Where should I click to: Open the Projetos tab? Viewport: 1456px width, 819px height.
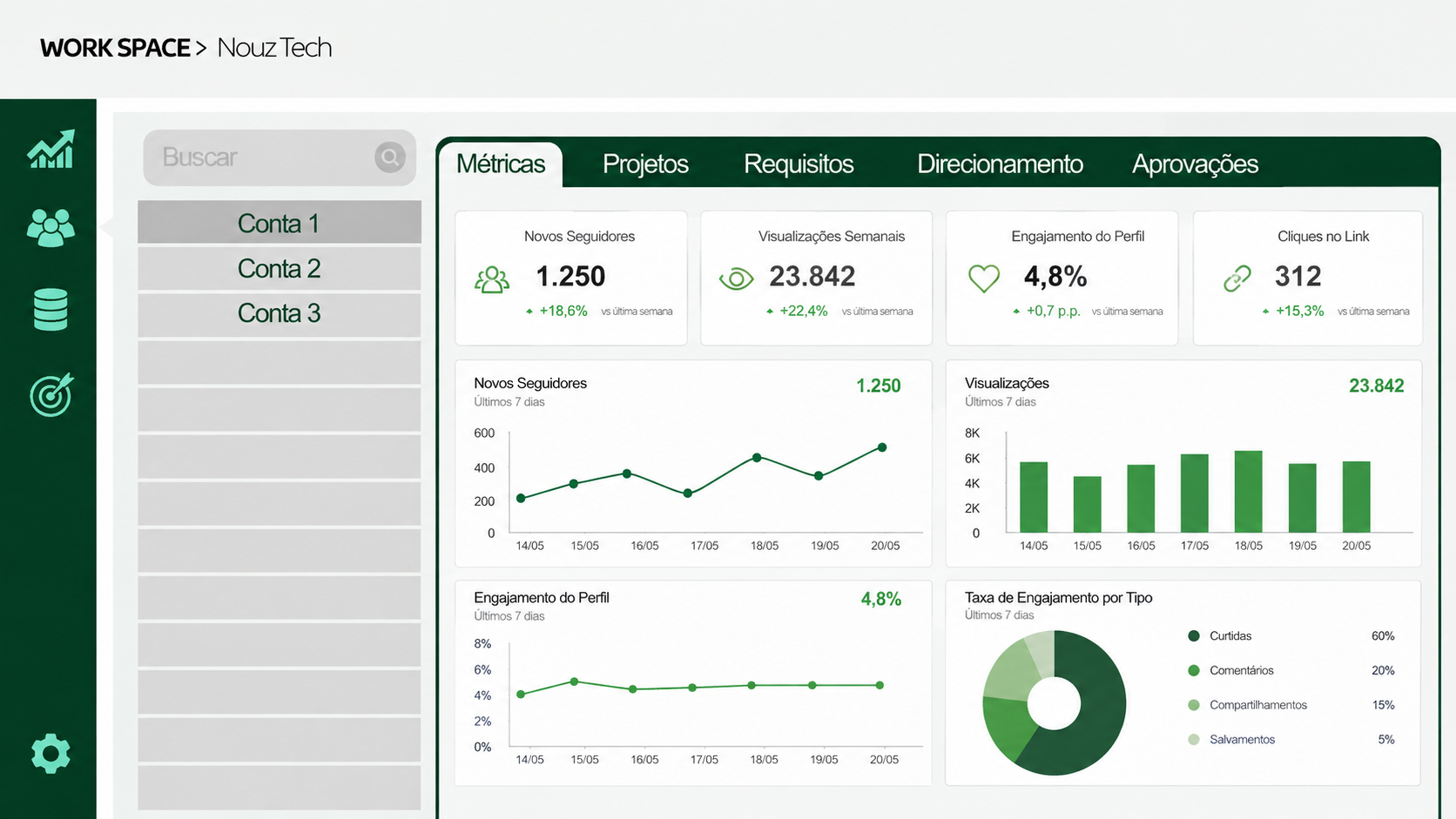point(645,164)
